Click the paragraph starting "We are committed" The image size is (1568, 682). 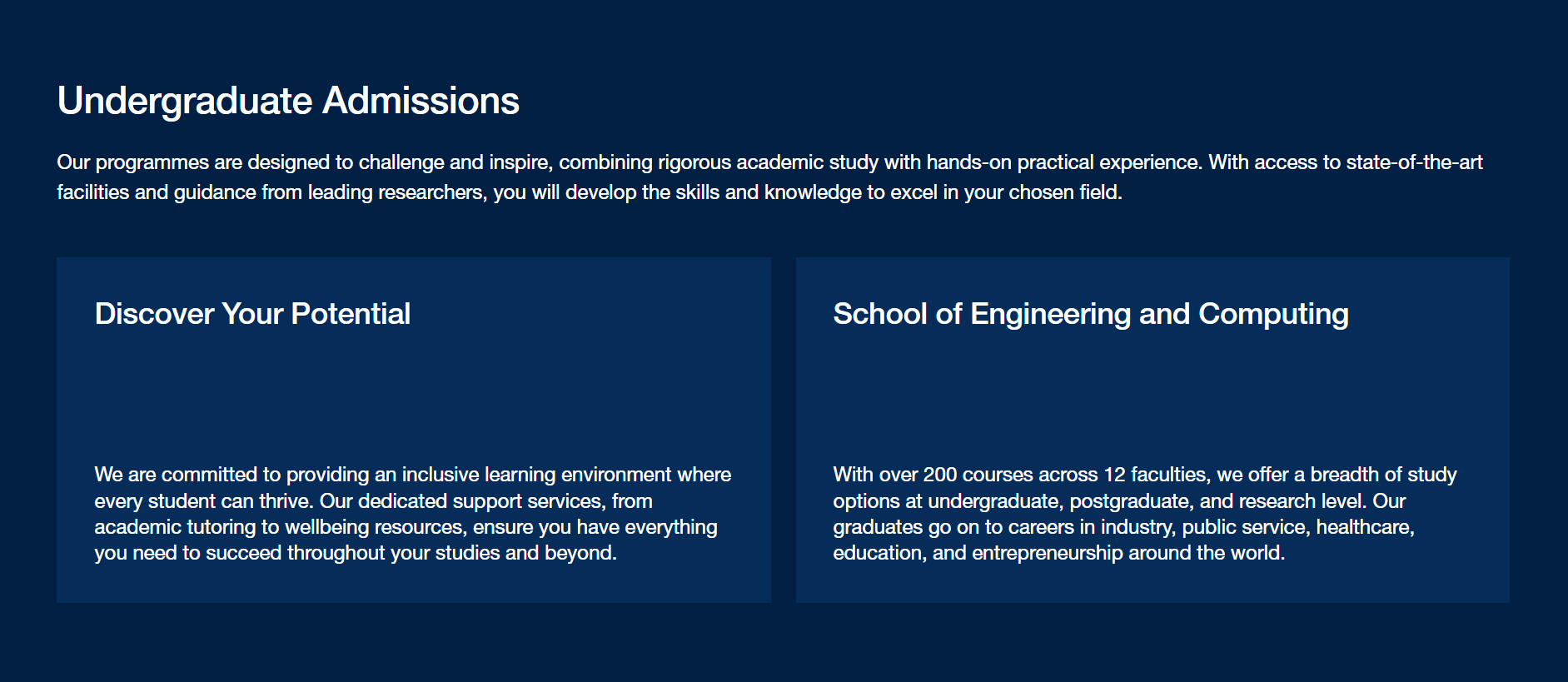[413, 514]
